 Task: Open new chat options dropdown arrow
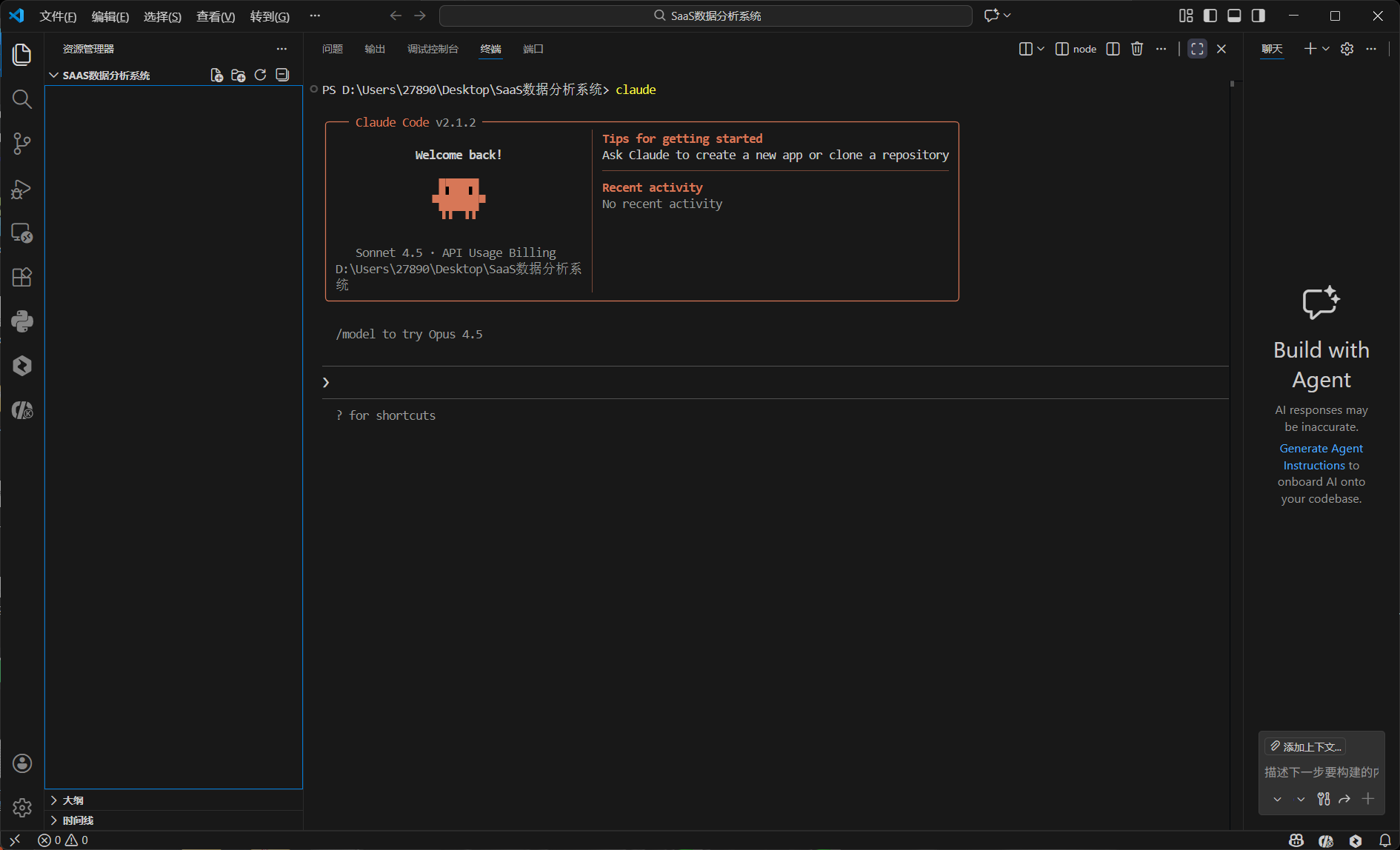point(1326,49)
